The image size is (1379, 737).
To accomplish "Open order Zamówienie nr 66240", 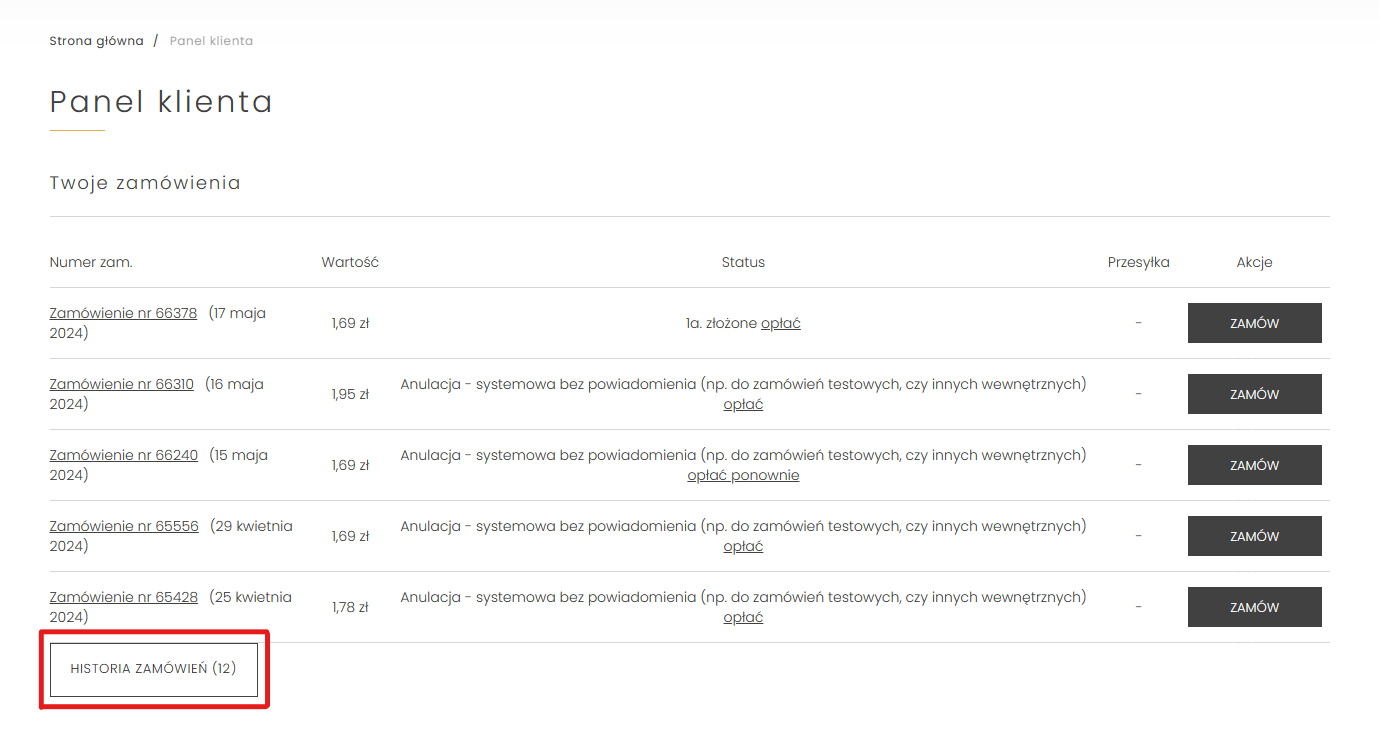I will [x=123, y=455].
